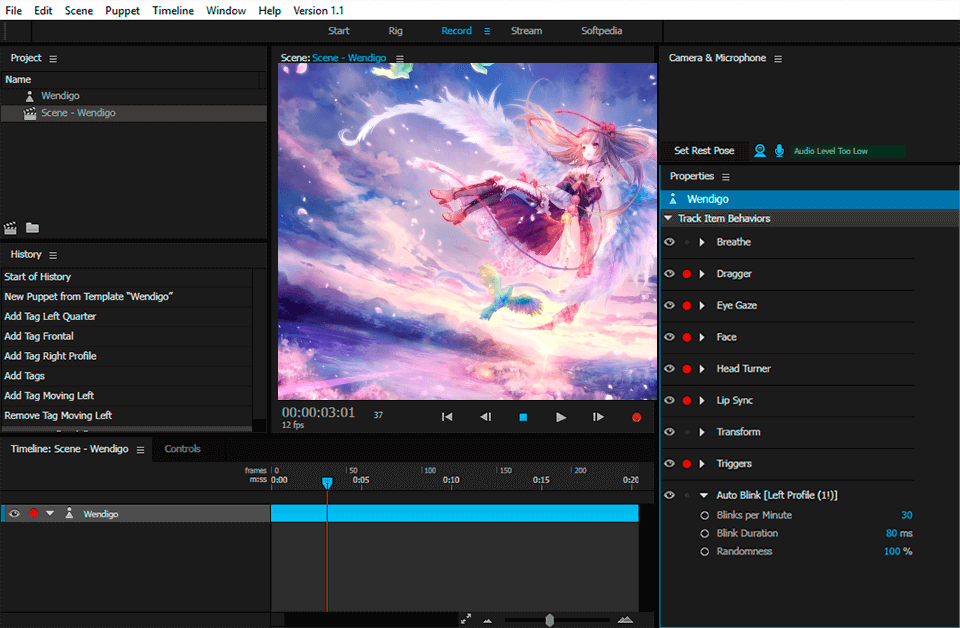Select the Scene - Wendigo project item
The width and height of the screenshot is (960, 628).
[78, 113]
